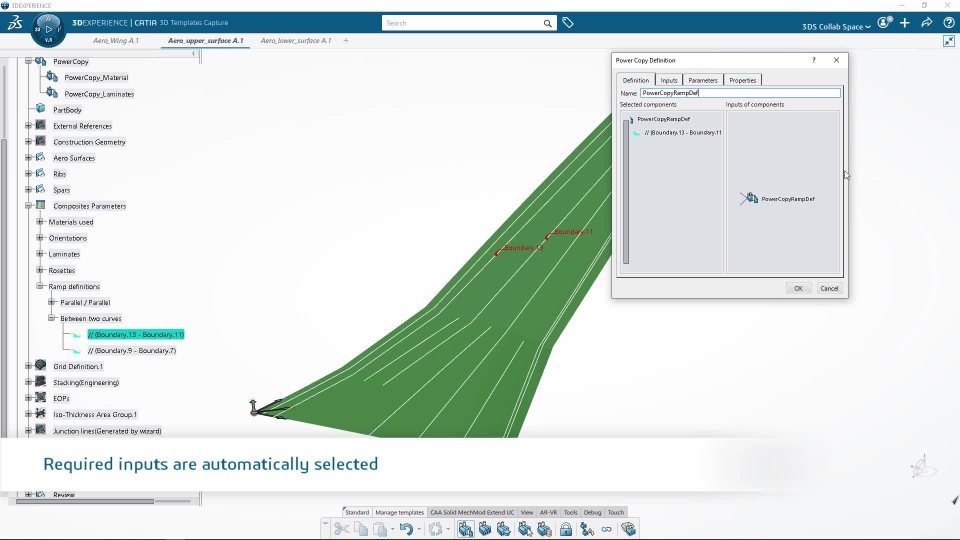Image resolution: width=960 pixels, height=540 pixels.
Task: Click the lock icon in the bottom toolbar
Action: coord(566,529)
